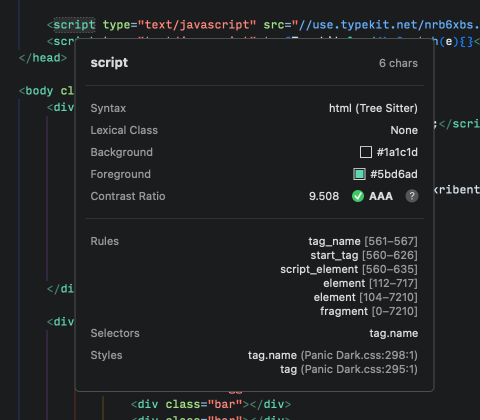Image resolution: width=480 pixels, height=420 pixels.
Task: Click rule script_element [560–635]
Action: click(x=349, y=269)
